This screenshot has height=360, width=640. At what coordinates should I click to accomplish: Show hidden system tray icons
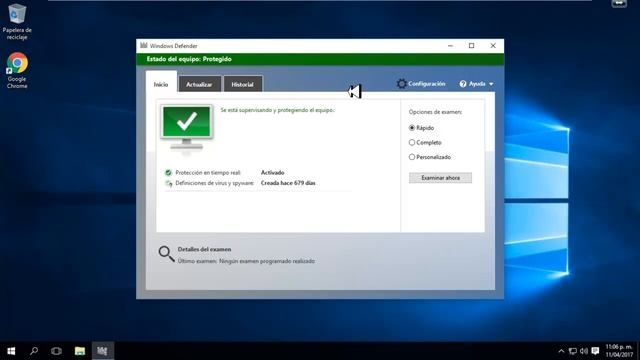pos(561,351)
